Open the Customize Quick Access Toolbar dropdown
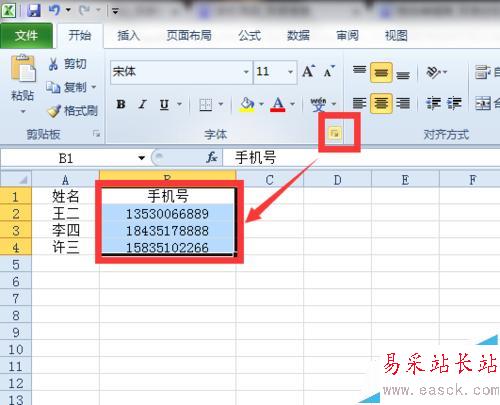The width and height of the screenshot is (500, 405). 115,11
